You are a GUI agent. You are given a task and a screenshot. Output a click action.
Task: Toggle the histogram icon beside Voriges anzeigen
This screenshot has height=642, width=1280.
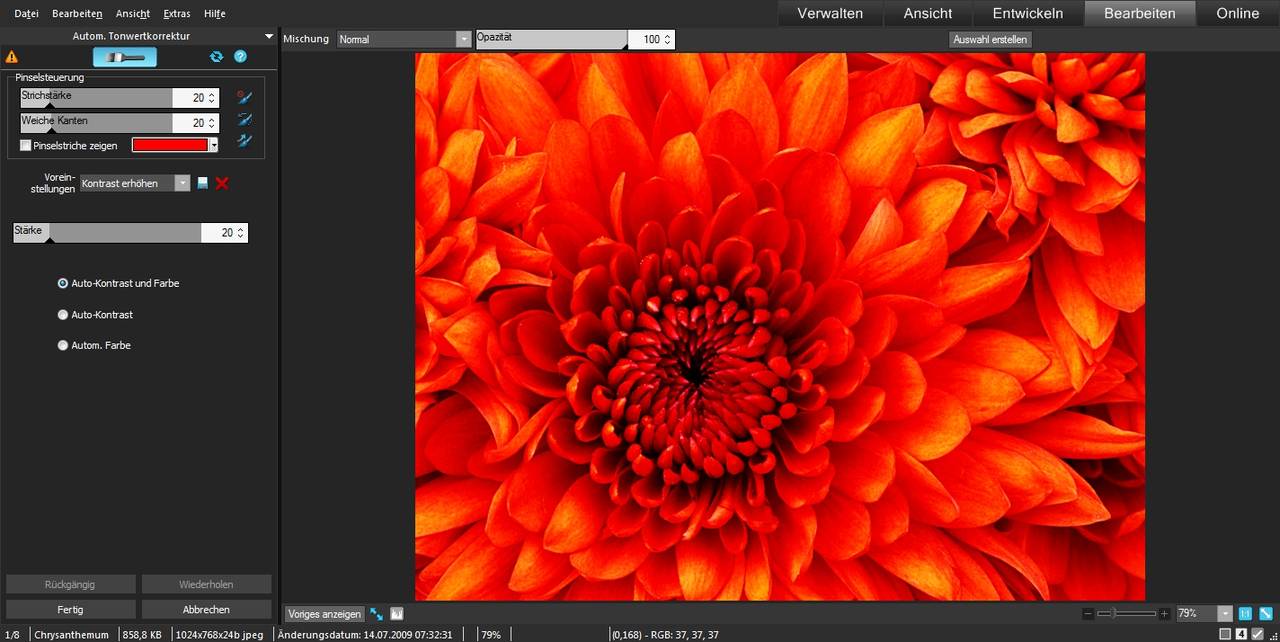tap(397, 614)
